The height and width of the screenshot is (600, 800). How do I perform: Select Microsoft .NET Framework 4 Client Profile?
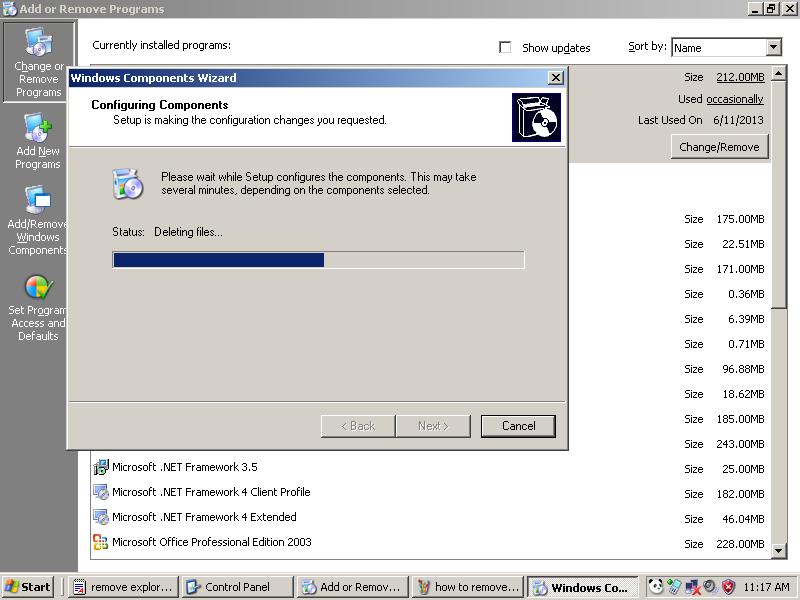(x=211, y=492)
